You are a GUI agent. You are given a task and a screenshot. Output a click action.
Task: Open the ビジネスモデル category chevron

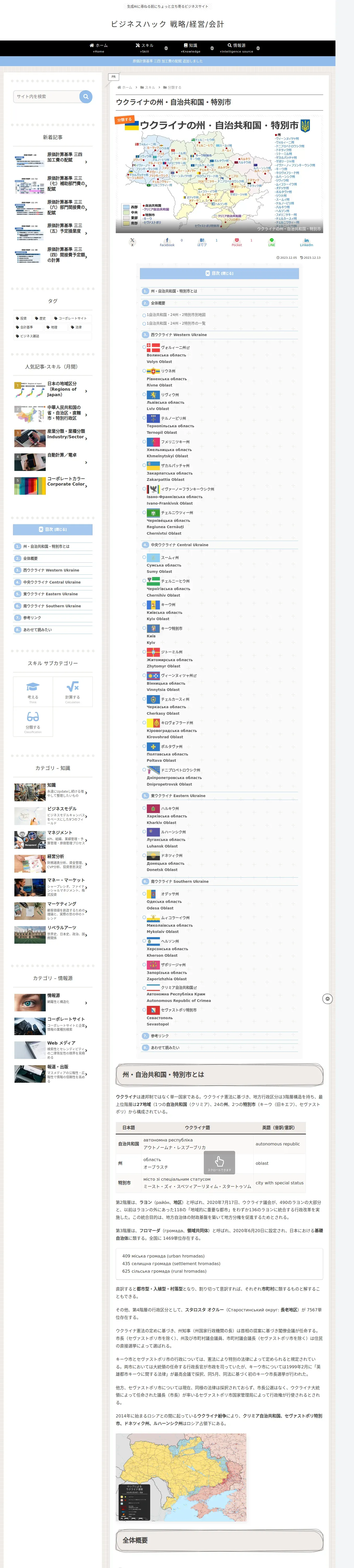click(86, 817)
